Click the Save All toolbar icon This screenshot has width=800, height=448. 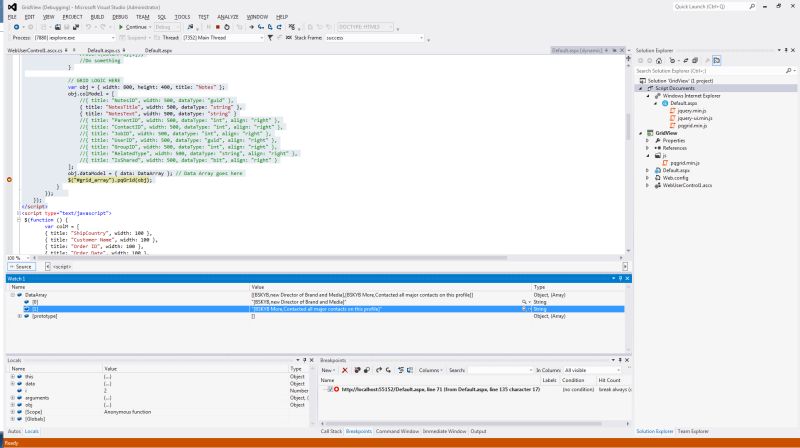76,27
